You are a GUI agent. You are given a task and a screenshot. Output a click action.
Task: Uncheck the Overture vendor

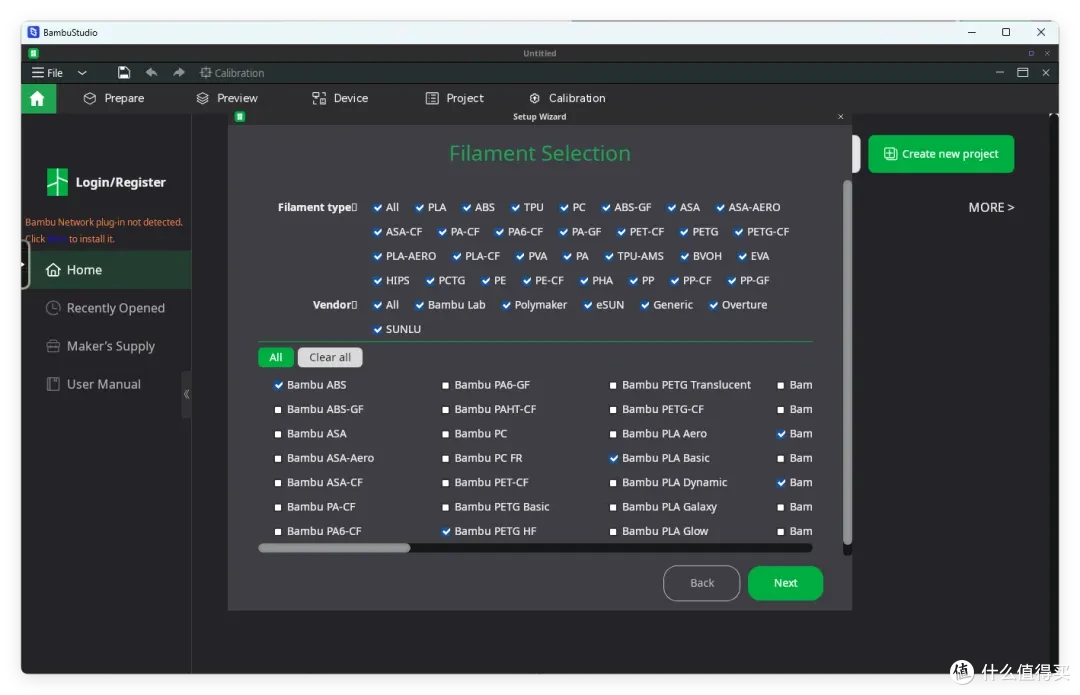tap(714, 305)
